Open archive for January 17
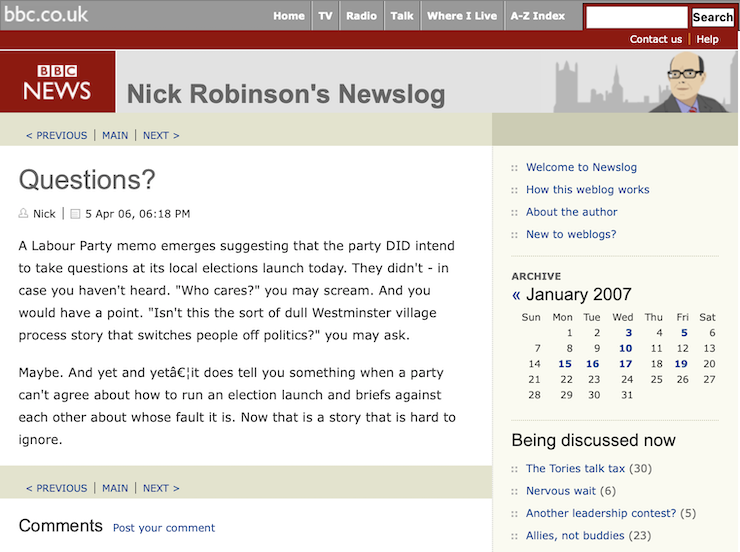740x552 pixels. (x=626, y=364)
